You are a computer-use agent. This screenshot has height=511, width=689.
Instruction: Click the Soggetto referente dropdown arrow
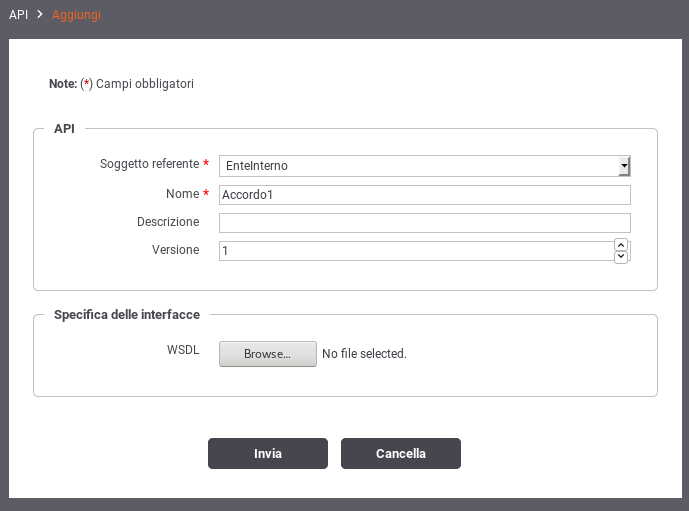click(624, 166)
